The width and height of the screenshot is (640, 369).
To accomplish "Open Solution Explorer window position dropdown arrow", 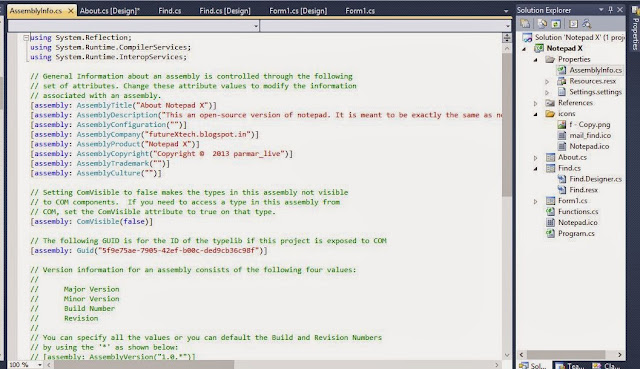I will pyautogui.click(x=601, y=9).
